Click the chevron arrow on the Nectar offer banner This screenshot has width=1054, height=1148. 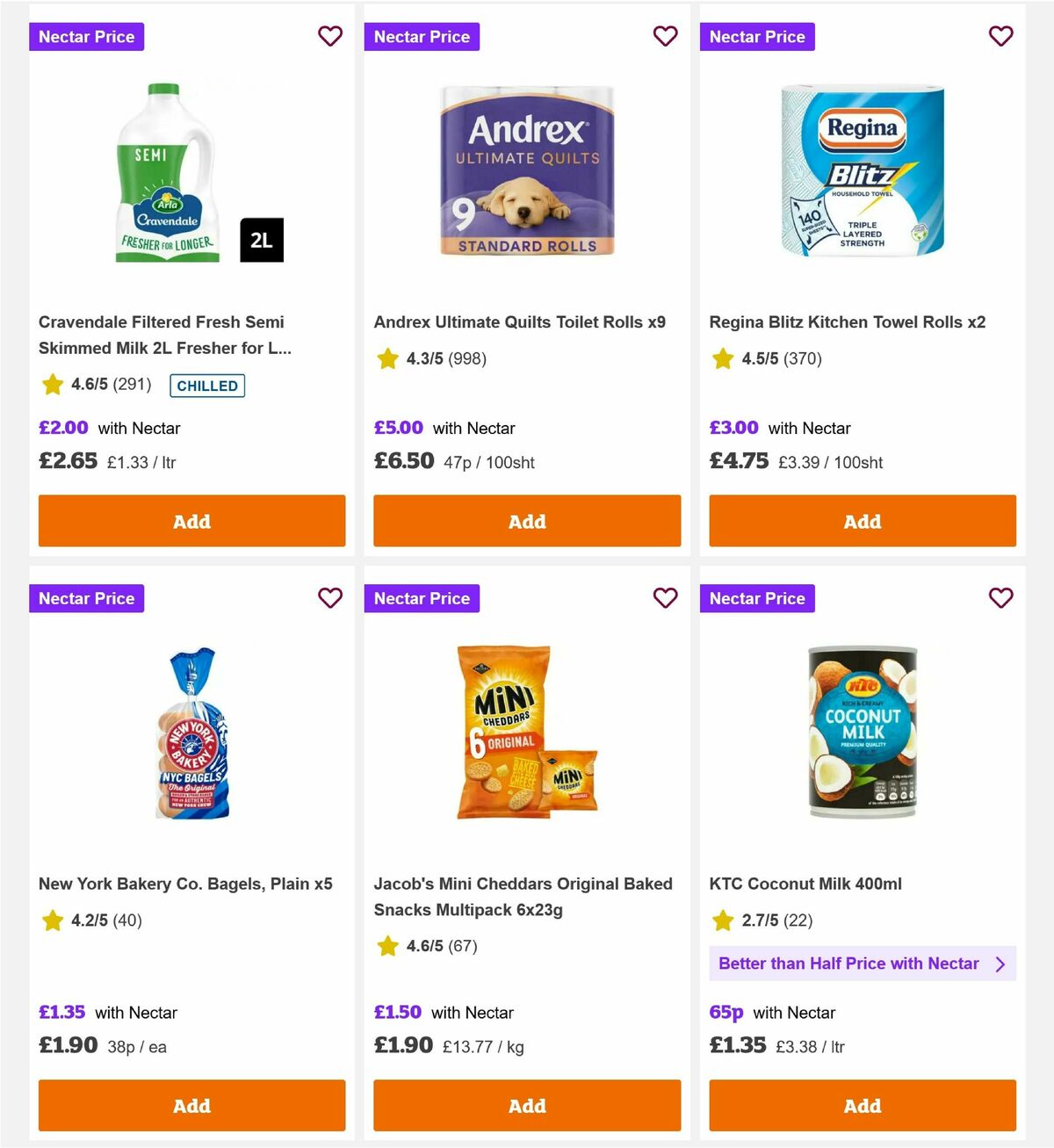point(1000,964)
